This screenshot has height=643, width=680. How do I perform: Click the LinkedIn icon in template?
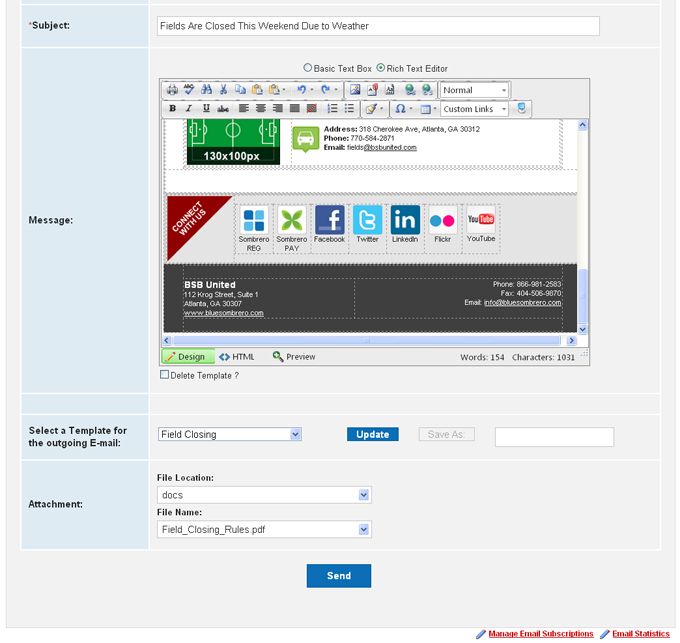pyautogui.click(x=405, y=220)
